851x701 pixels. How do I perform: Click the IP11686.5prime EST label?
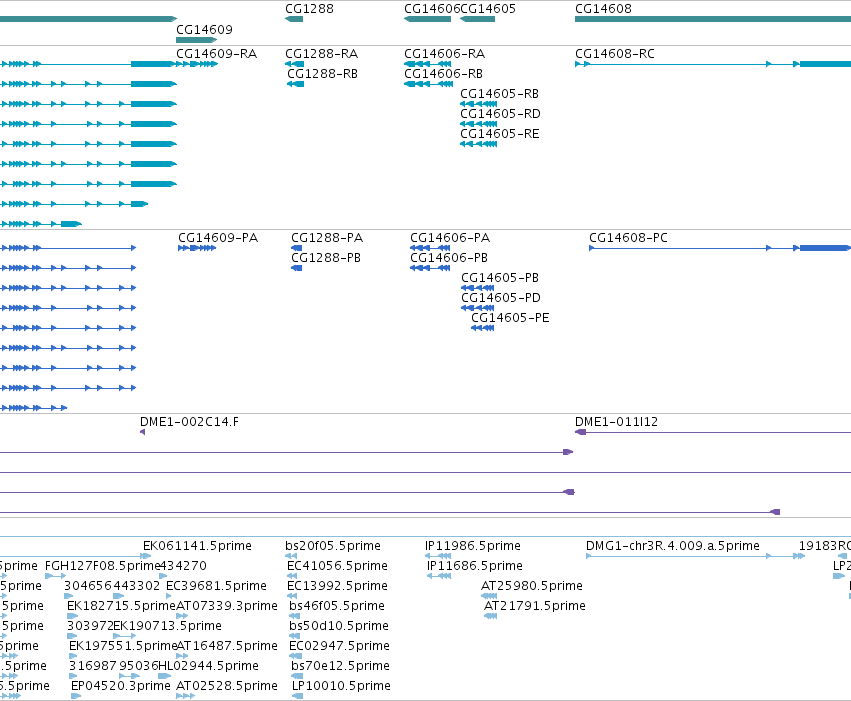click(x=475, y=566)
